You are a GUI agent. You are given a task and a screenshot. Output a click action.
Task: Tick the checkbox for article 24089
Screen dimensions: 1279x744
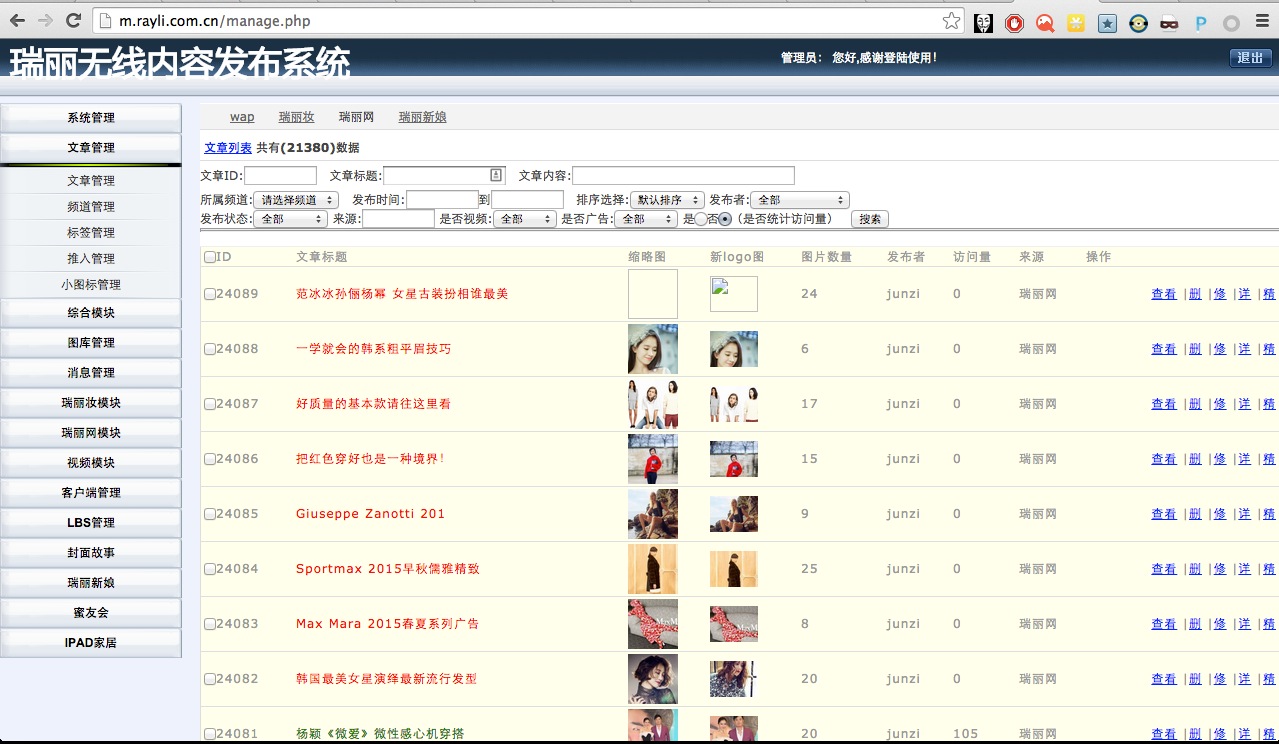(210, 294)
